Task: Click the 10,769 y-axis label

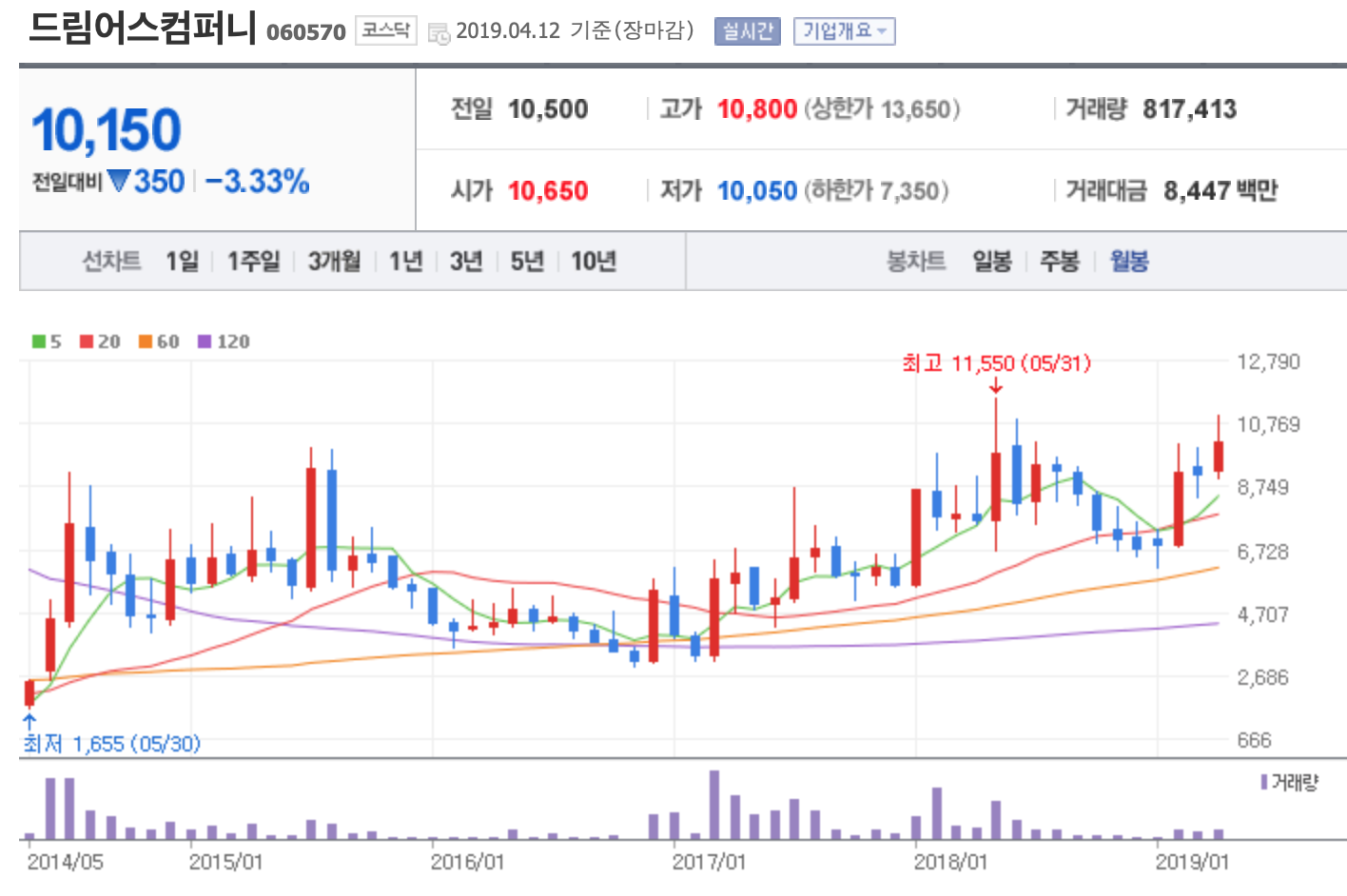Action: click(1268, 424)
